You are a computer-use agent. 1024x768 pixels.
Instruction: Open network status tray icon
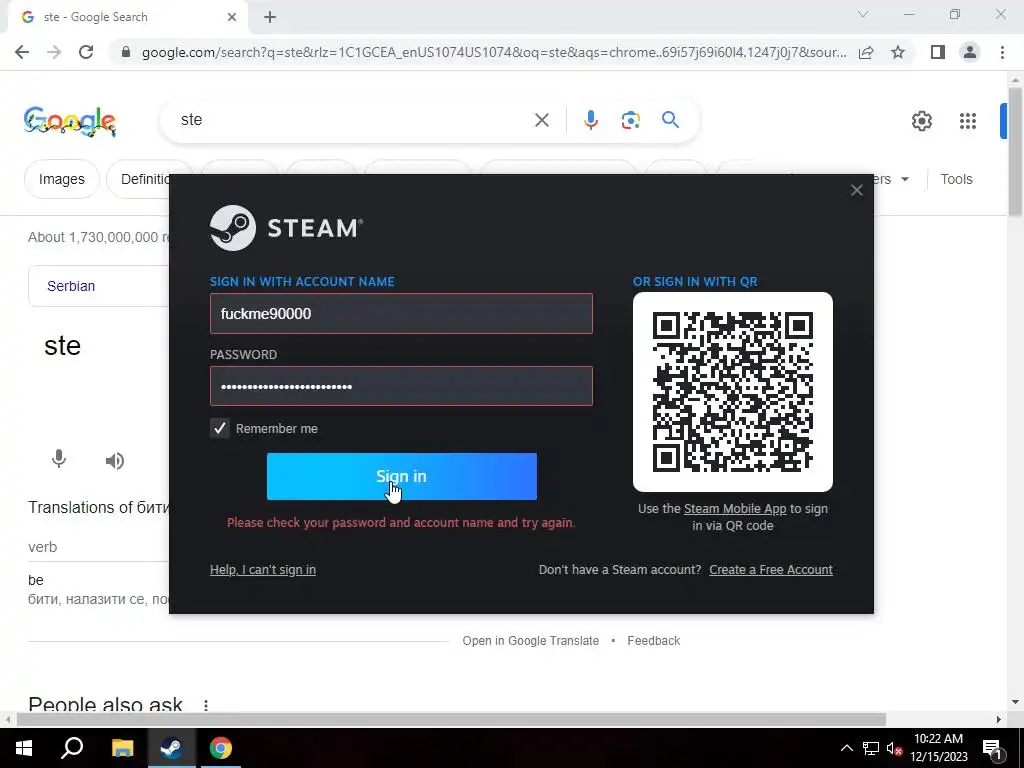[871, 748]
